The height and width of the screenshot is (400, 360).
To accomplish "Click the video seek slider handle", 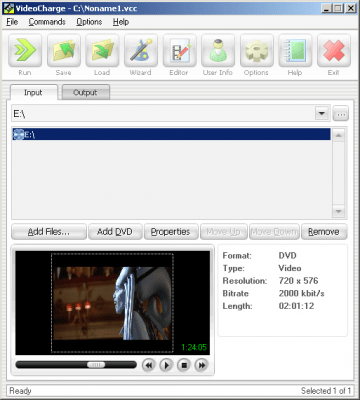I will click(x=96, y=365).
